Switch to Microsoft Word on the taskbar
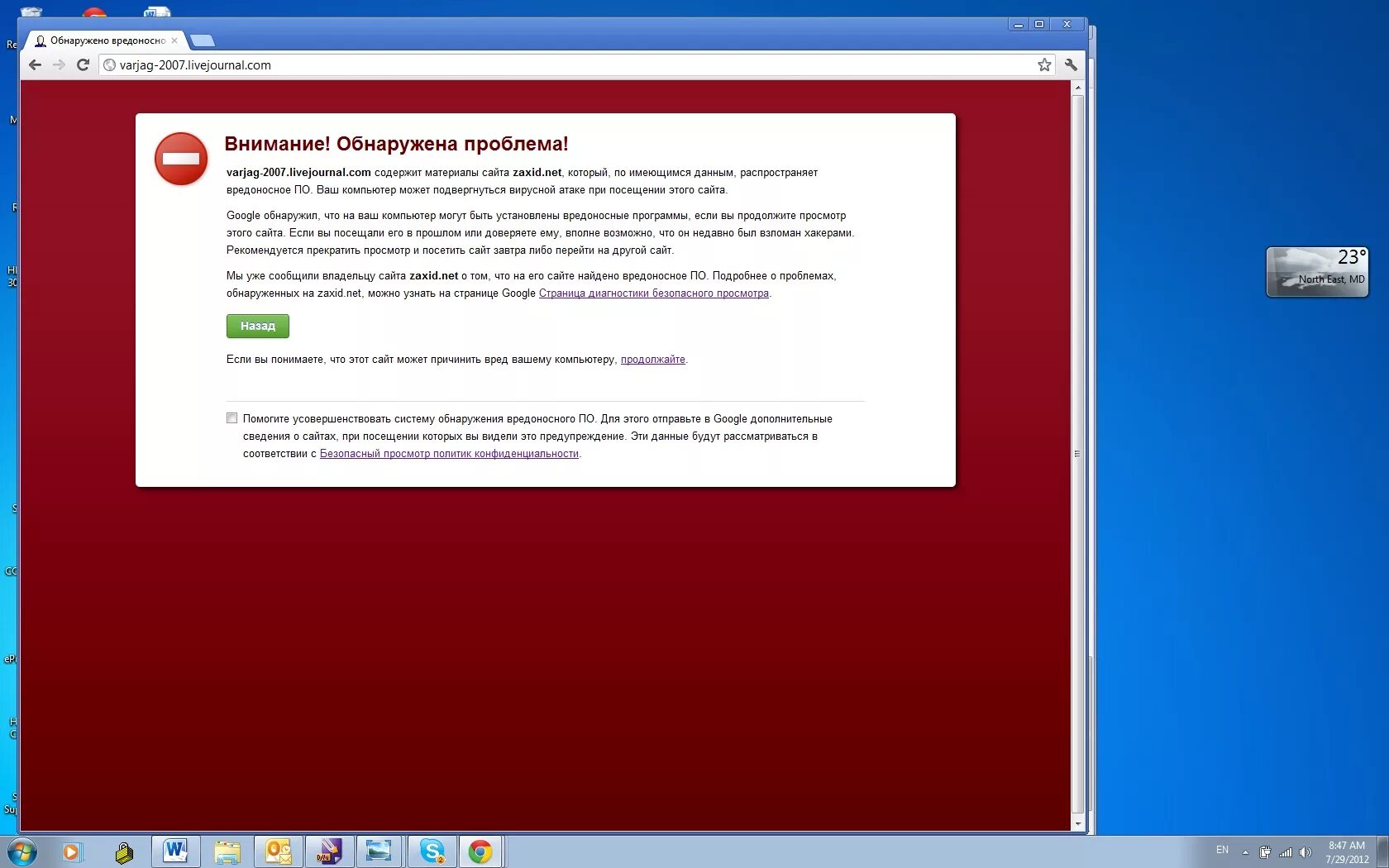 (x=176, y=851)
